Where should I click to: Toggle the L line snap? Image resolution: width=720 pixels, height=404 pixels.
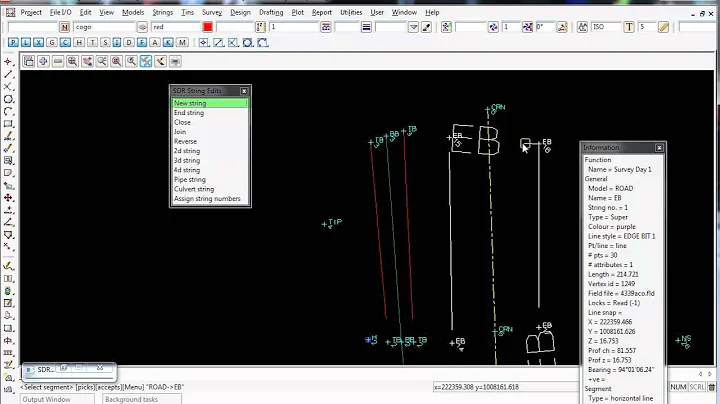(26, 43)
